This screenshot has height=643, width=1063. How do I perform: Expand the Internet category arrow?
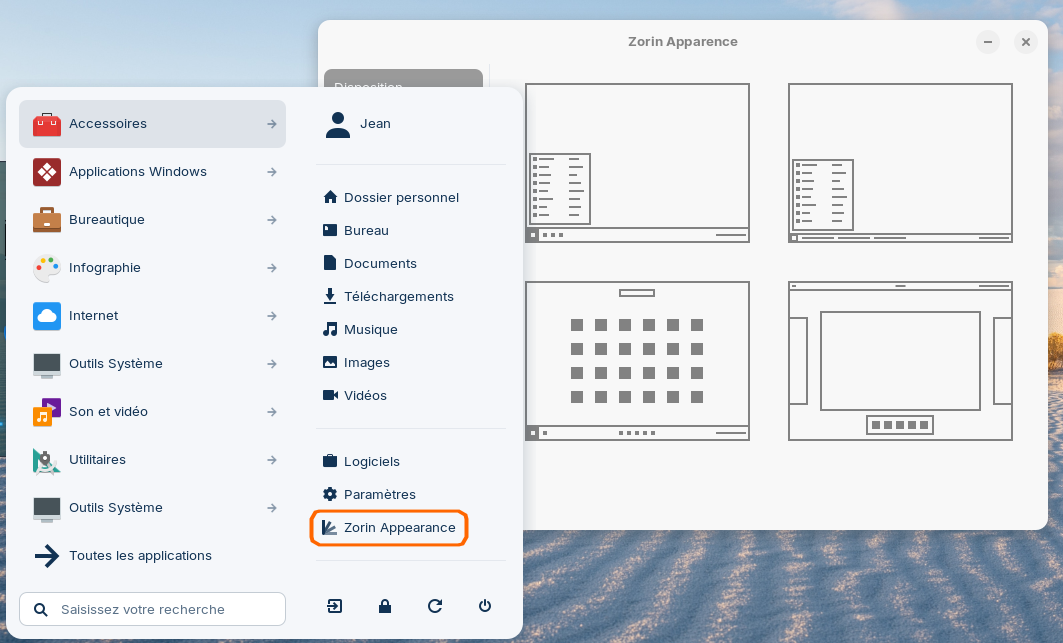point(272,316)
